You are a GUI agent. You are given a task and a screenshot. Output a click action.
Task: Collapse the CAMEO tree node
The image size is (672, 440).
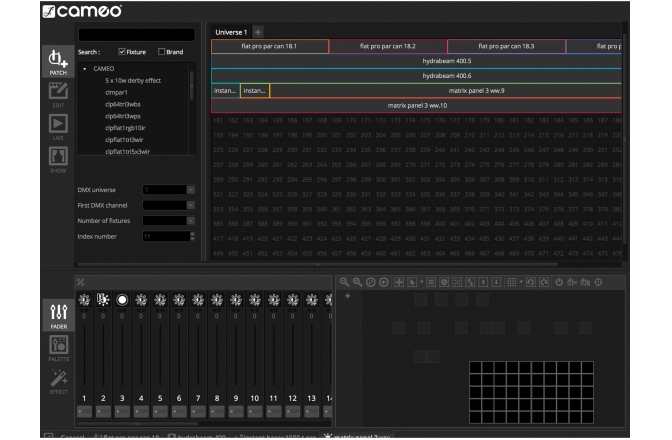click(x=85, y=69)
